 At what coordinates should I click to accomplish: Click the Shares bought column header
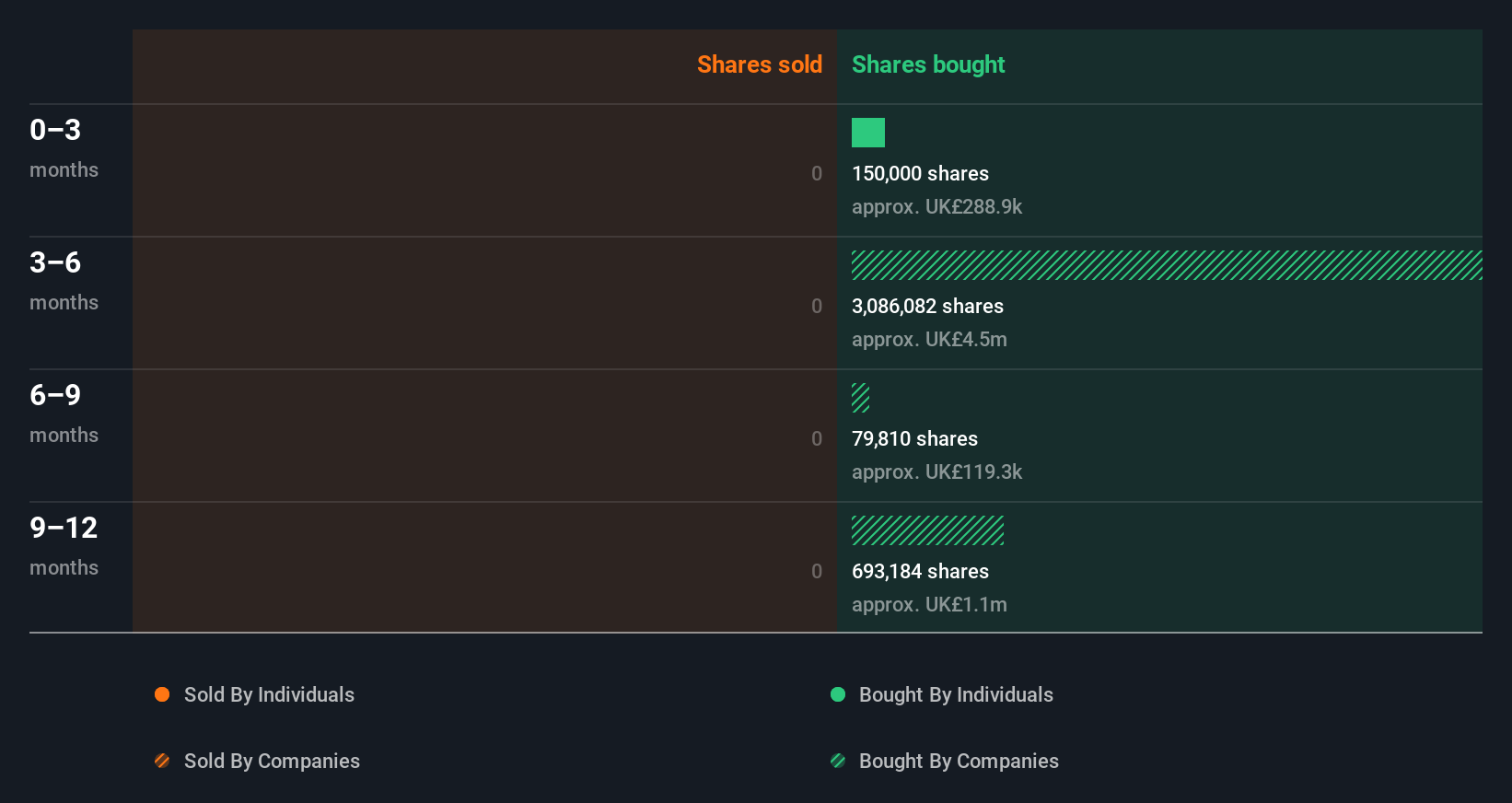click(928, 64)
